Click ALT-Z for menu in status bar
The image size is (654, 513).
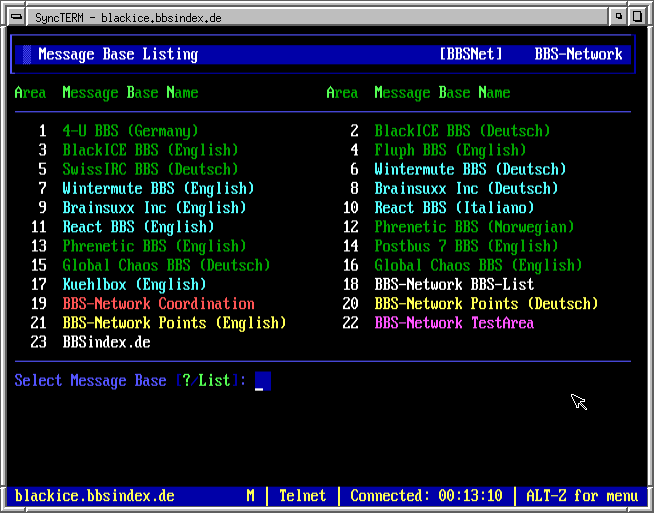[582, 496]
